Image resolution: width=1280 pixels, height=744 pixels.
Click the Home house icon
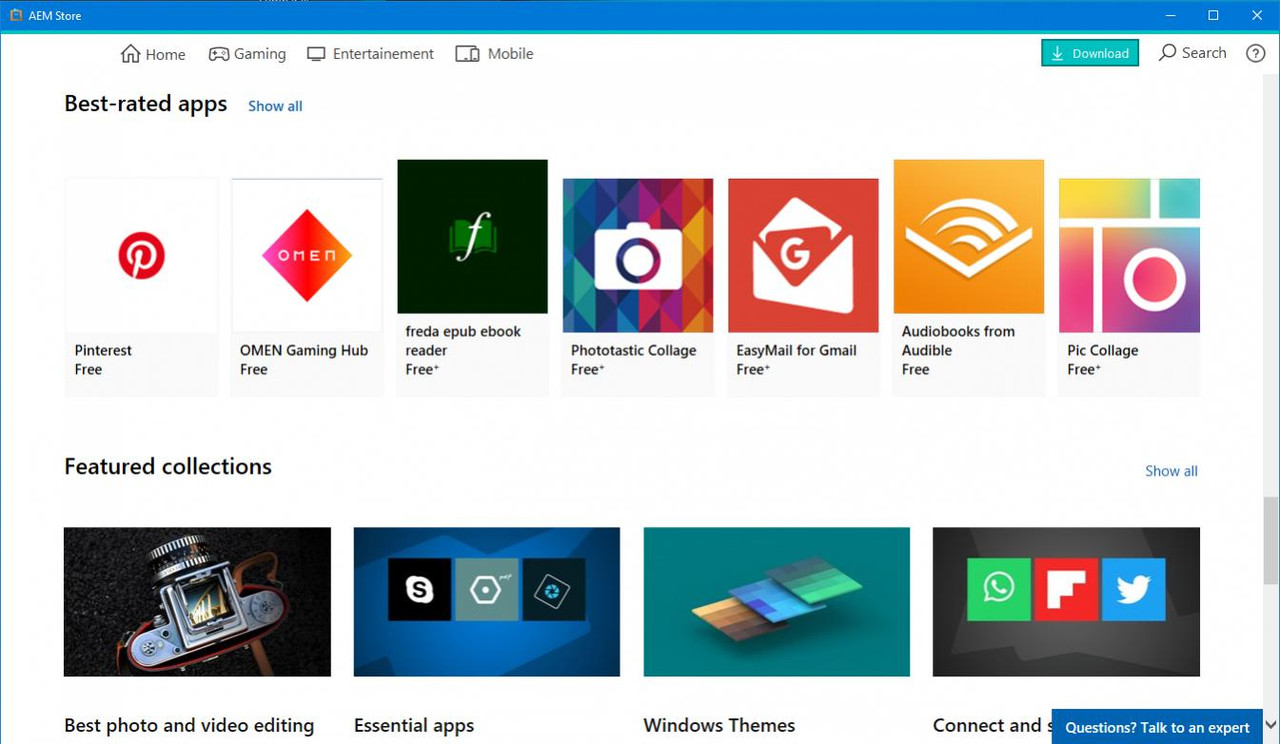(x=130, y=54)
